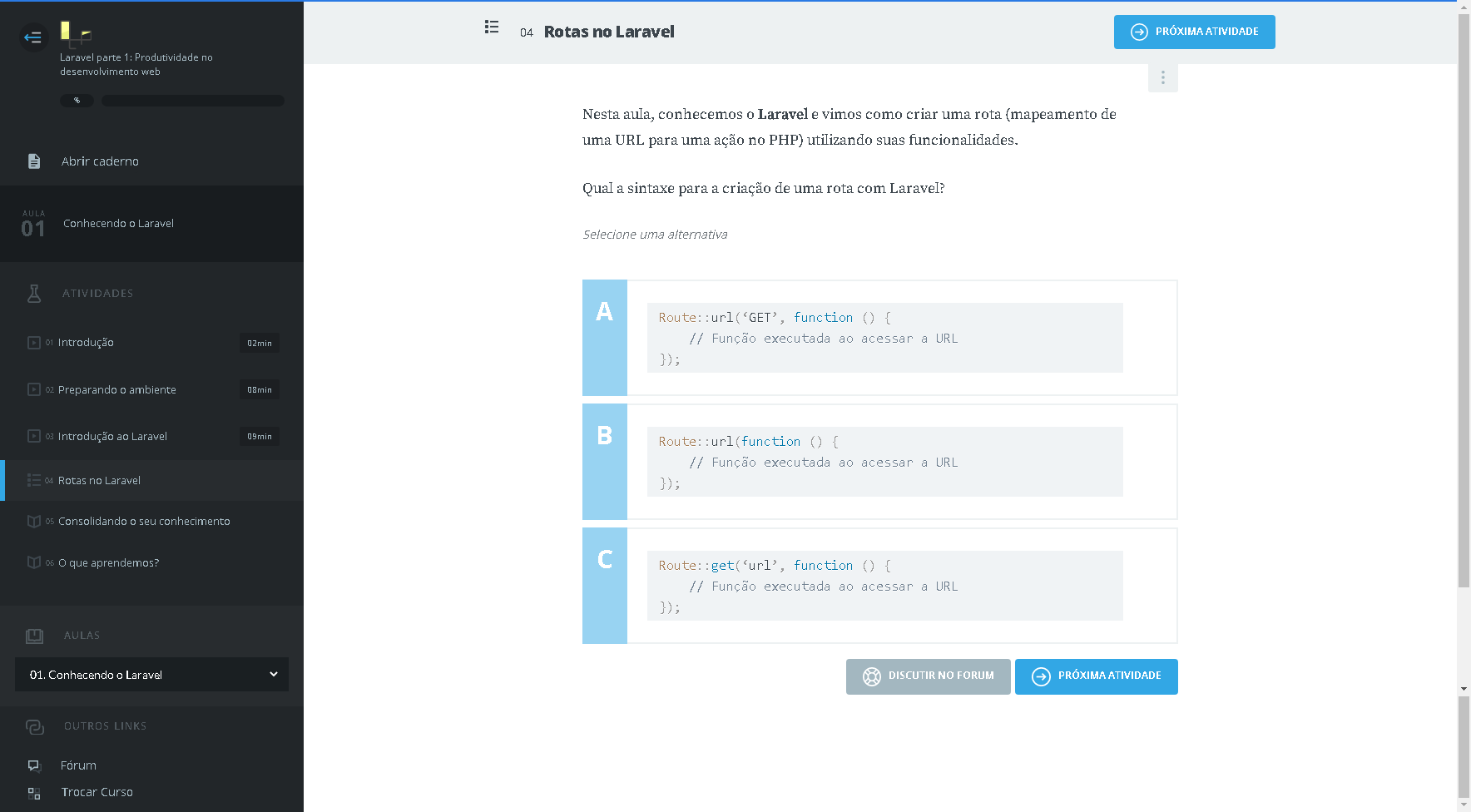This screenshot has width=1471, height=812.
Task: Click the Trocar Curso icon
Action: pos(34,793)
